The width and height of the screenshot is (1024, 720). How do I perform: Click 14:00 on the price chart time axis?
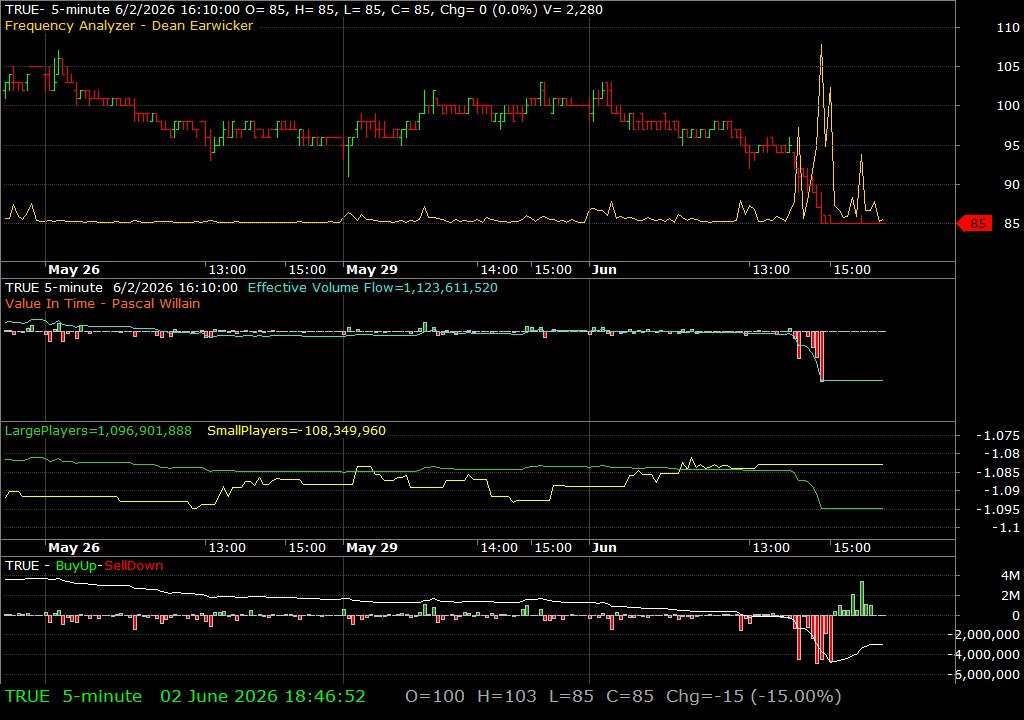[499, 269]
